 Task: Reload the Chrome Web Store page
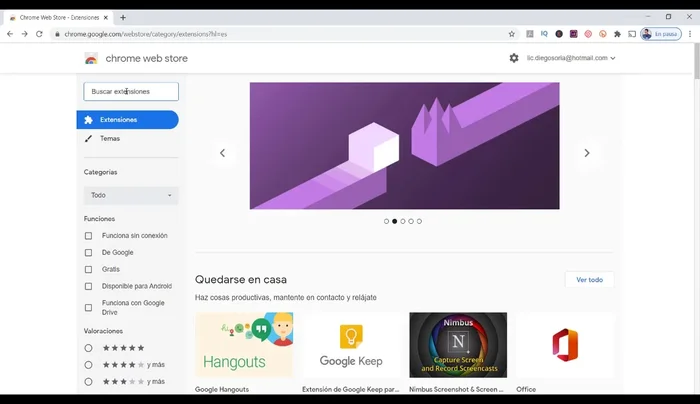point(39,34)
